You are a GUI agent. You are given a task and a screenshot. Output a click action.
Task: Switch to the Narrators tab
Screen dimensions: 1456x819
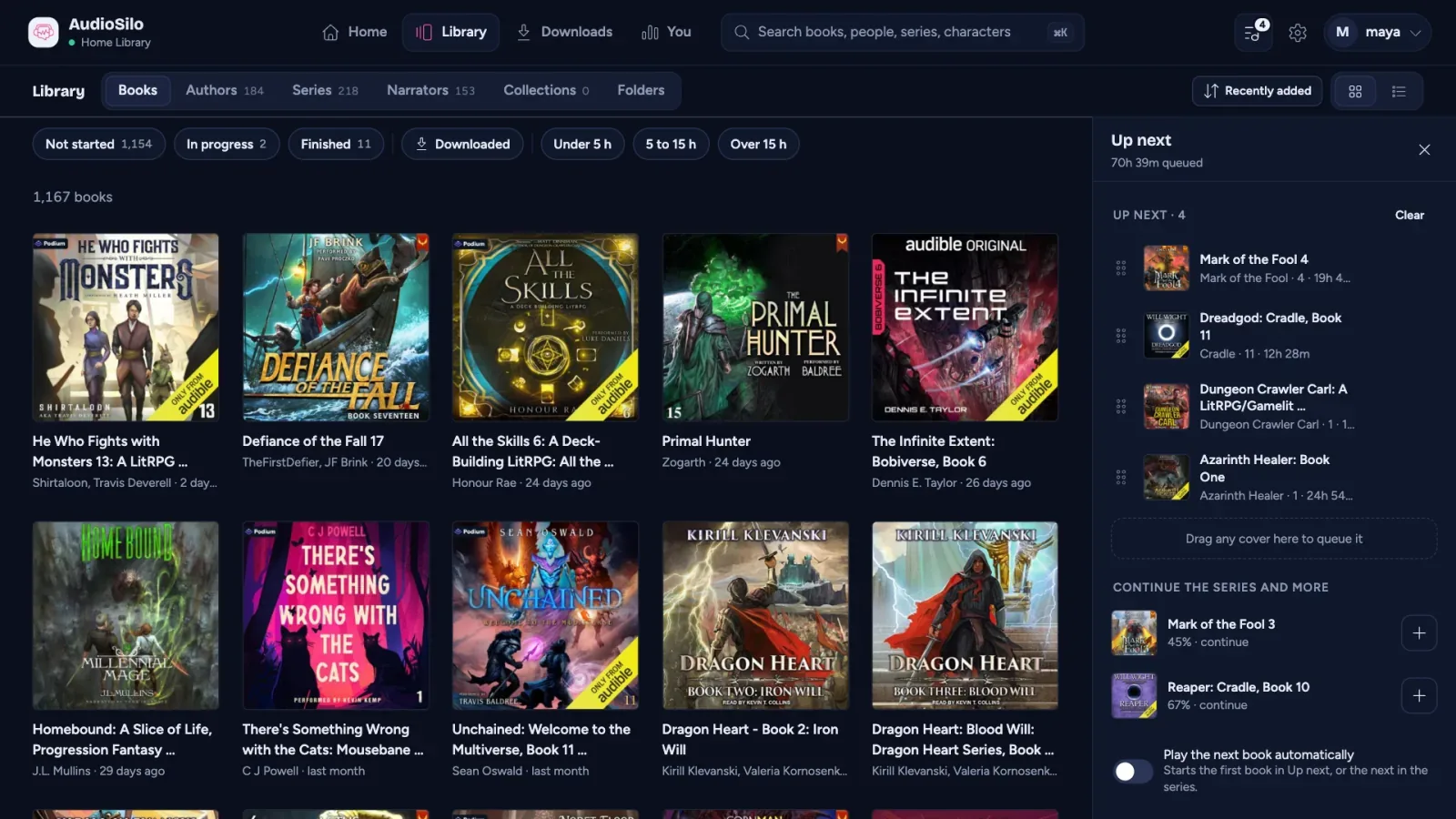pyautogui.click(x=430, y=90)
